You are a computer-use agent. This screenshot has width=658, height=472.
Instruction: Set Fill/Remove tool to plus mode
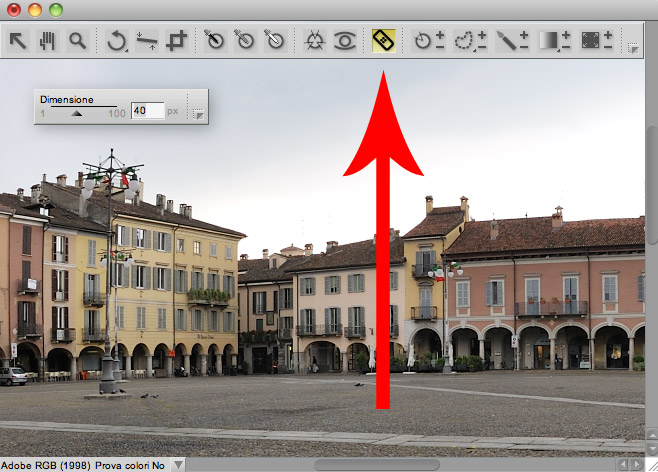coord(608,35)
